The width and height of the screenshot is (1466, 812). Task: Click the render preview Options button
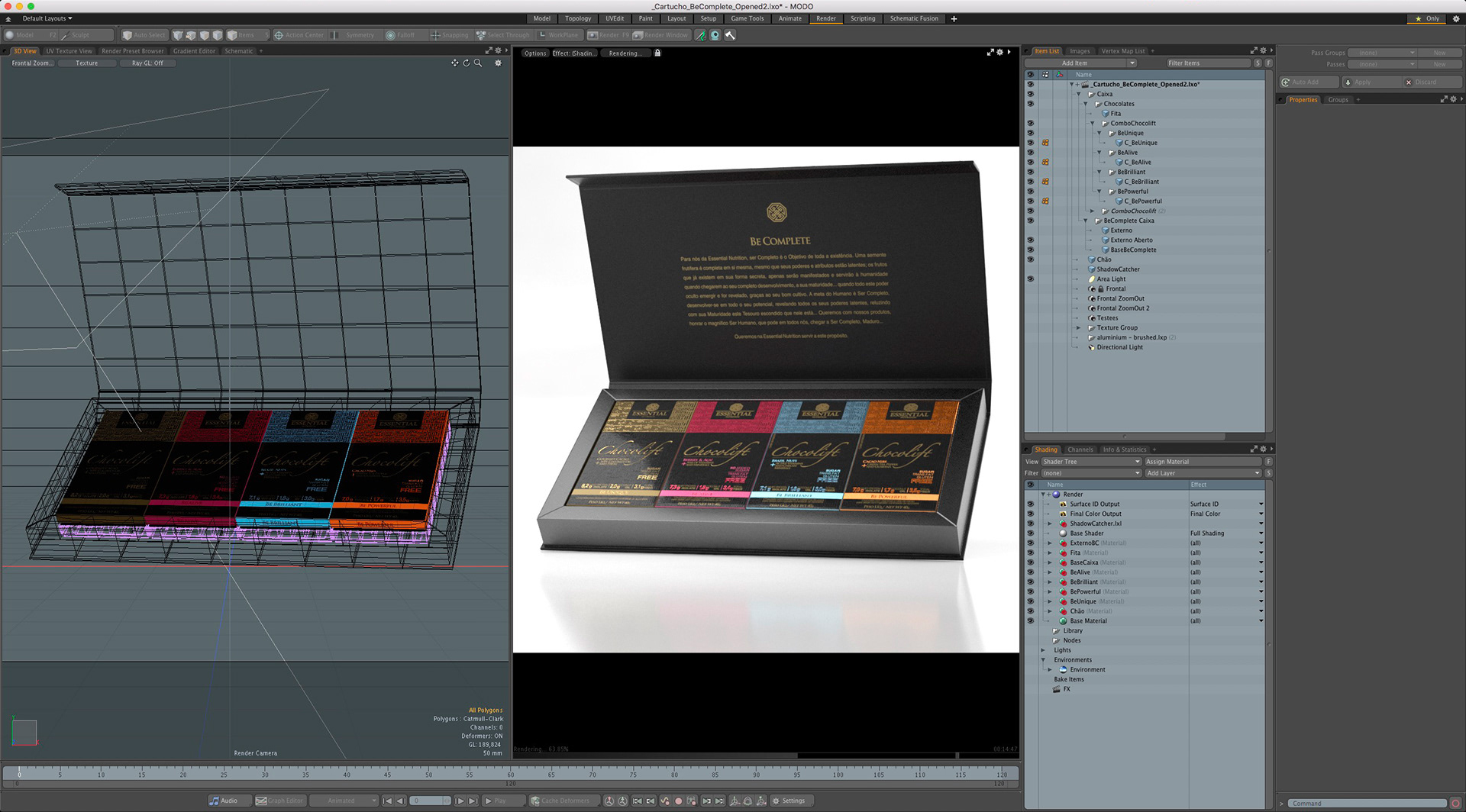point(535,53)
